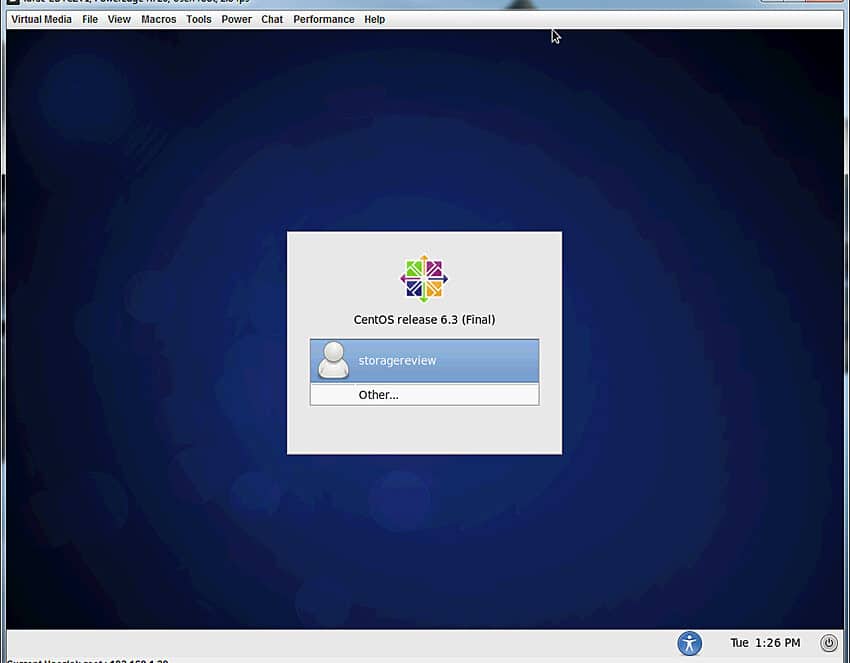Viewport: 850px width, 663px height.
Task: Open the Performance menu
Action: click(x=324, y=20)
